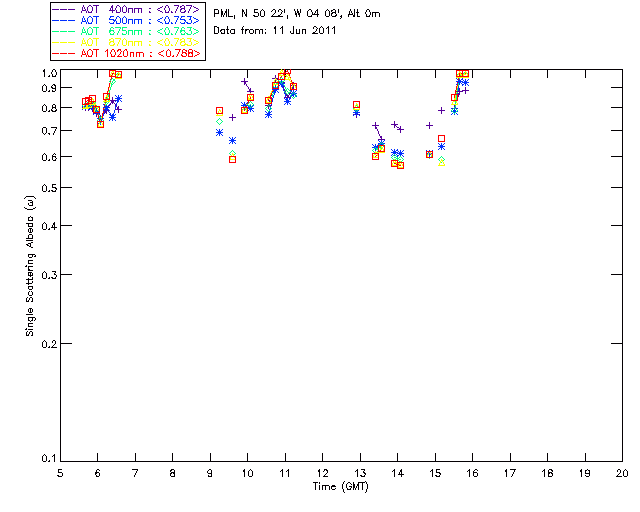
Task: Click the 16 on the time axis
Action: pyautogui.click(x=472, y=472)
